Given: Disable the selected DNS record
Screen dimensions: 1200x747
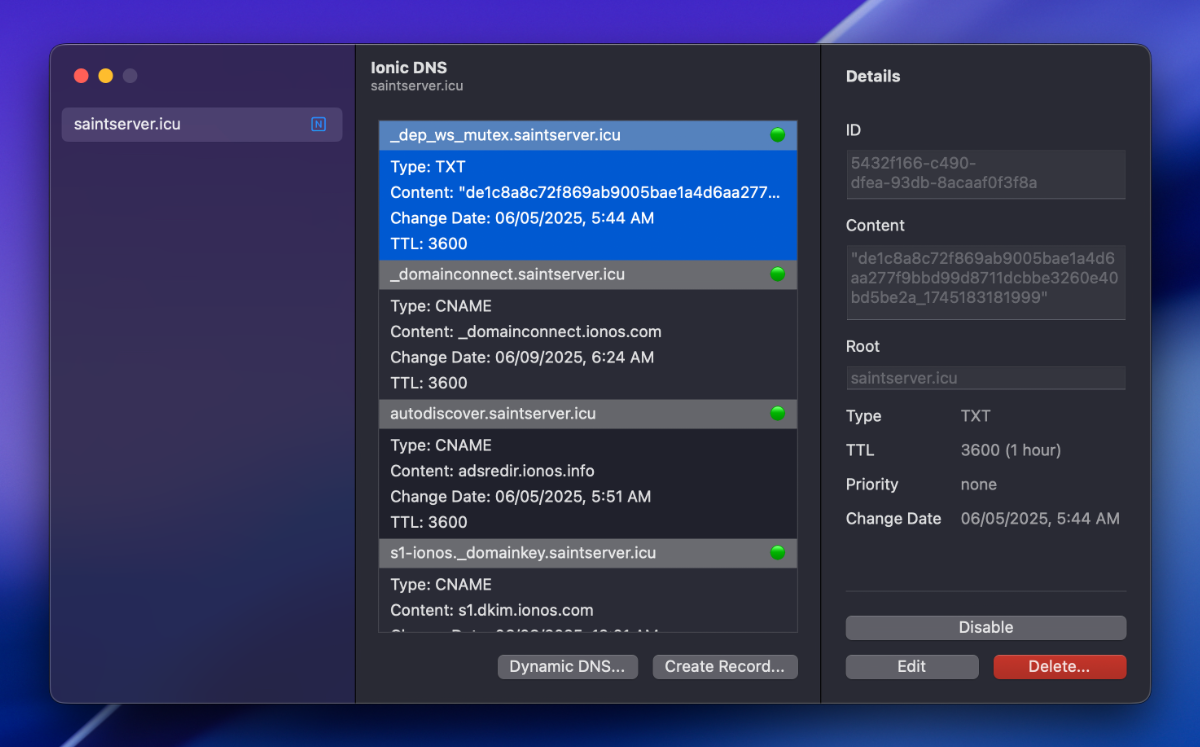Looking at the screenshot, I should tap(986, 628).
